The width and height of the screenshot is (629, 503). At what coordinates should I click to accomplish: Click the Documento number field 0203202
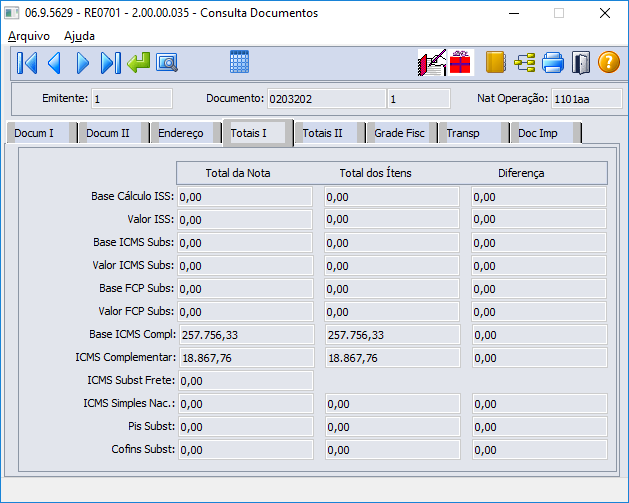[326, 99]
